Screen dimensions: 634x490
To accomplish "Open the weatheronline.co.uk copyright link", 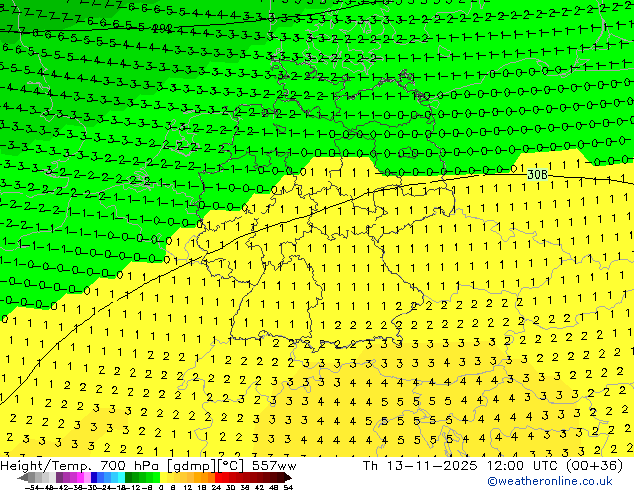I will click(x=550, y=481).
